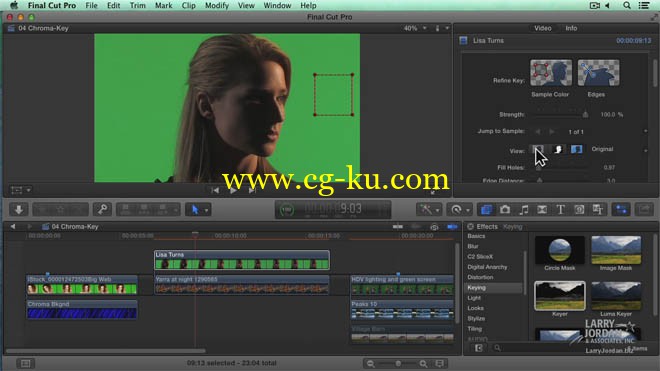The width and height of the screenshot is (660, 371).
Task: Select the Lisa Turns timeline clip
Action: coord(242,260)
